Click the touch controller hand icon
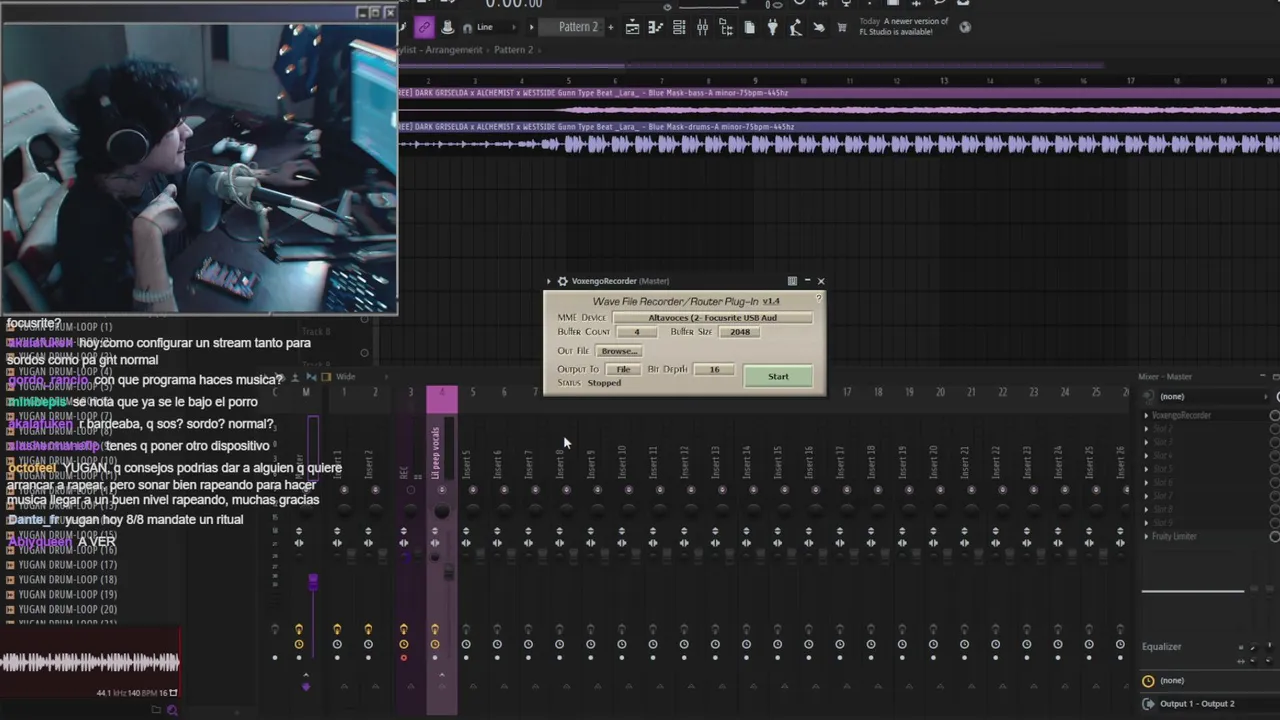1280x720 pixels. pos(819,27)
